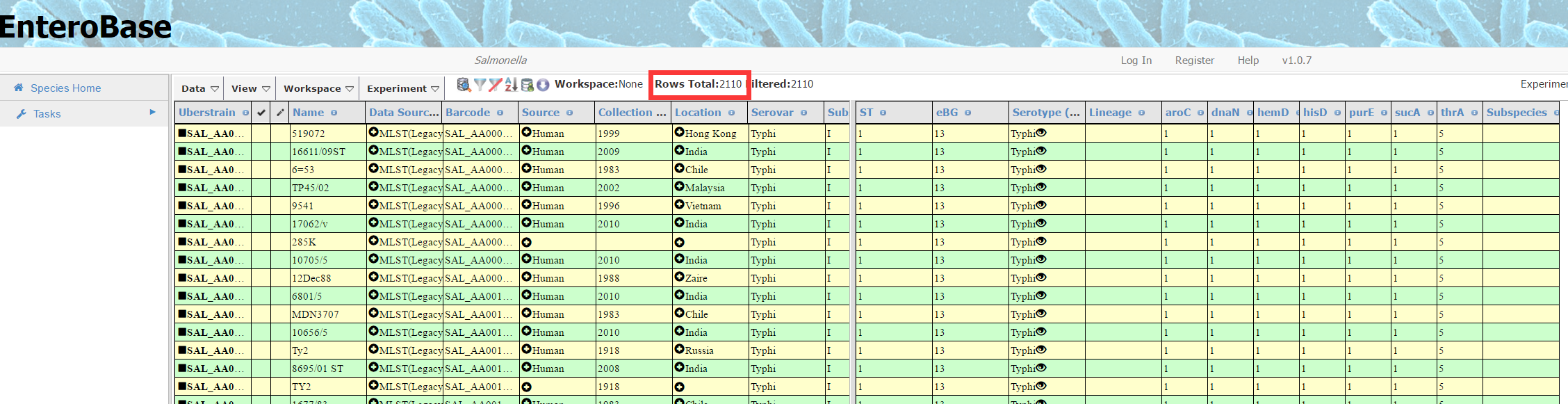Open the Experiment selector at far right
1568x404 pixels.
pos(1544,84)
